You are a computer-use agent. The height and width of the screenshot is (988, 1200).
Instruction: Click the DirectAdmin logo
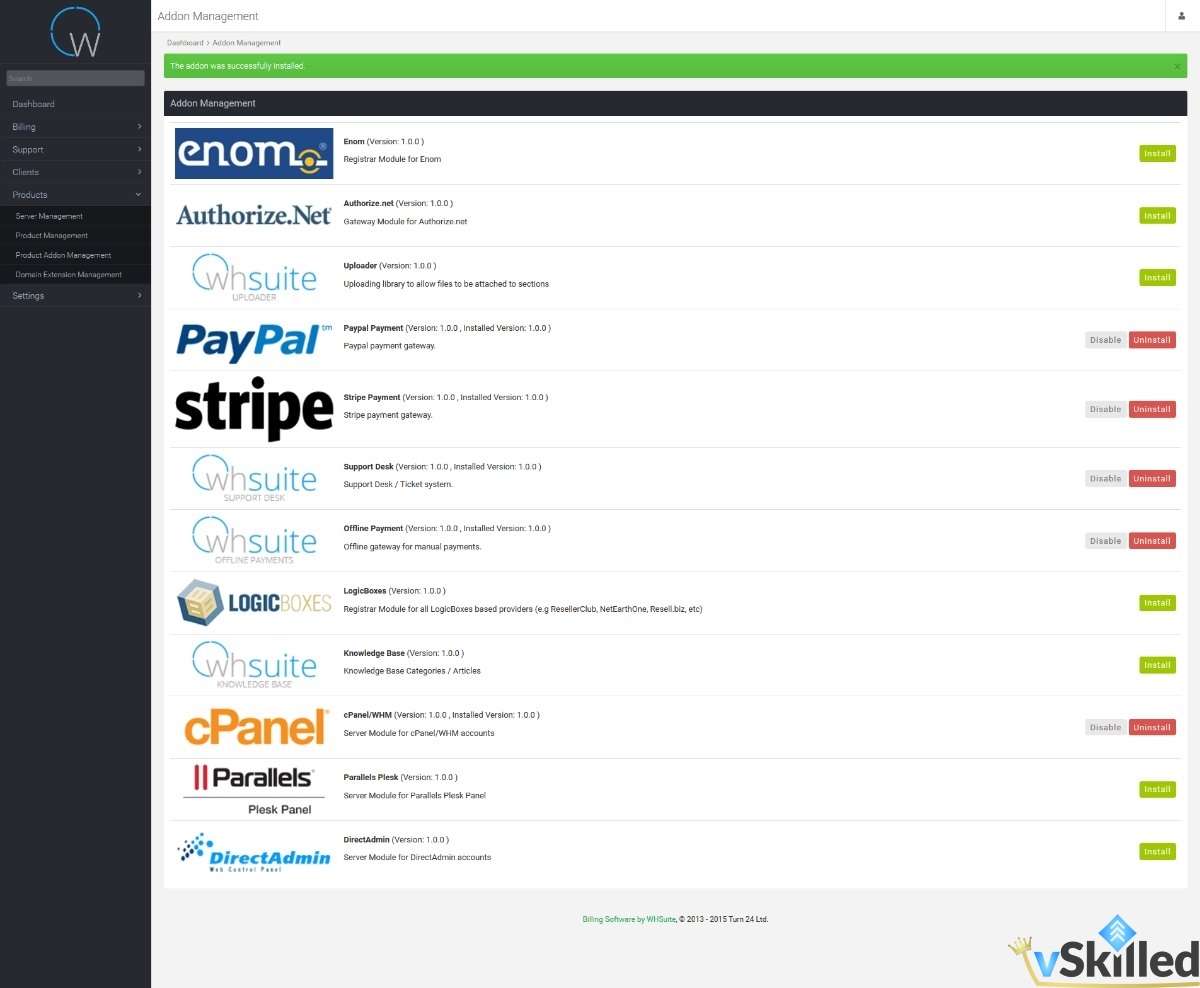(254, 852)
